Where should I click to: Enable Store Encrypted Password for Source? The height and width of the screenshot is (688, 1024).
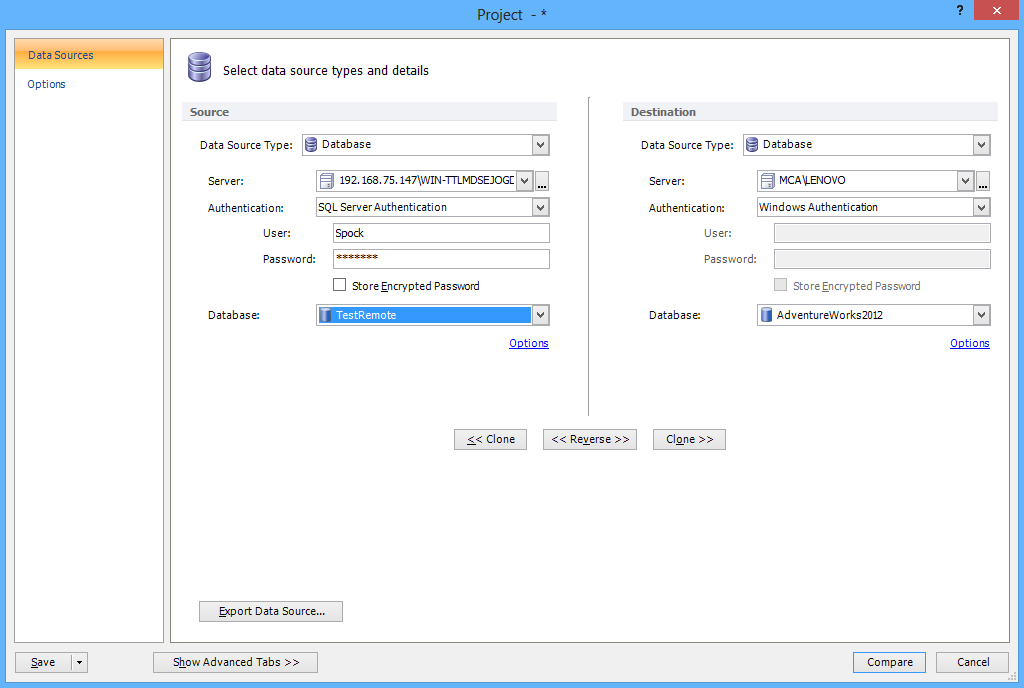click(340, 285)
